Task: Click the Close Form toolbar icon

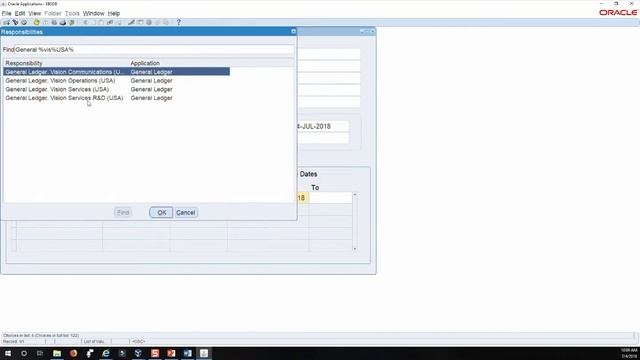Action: tap(72, 22)
